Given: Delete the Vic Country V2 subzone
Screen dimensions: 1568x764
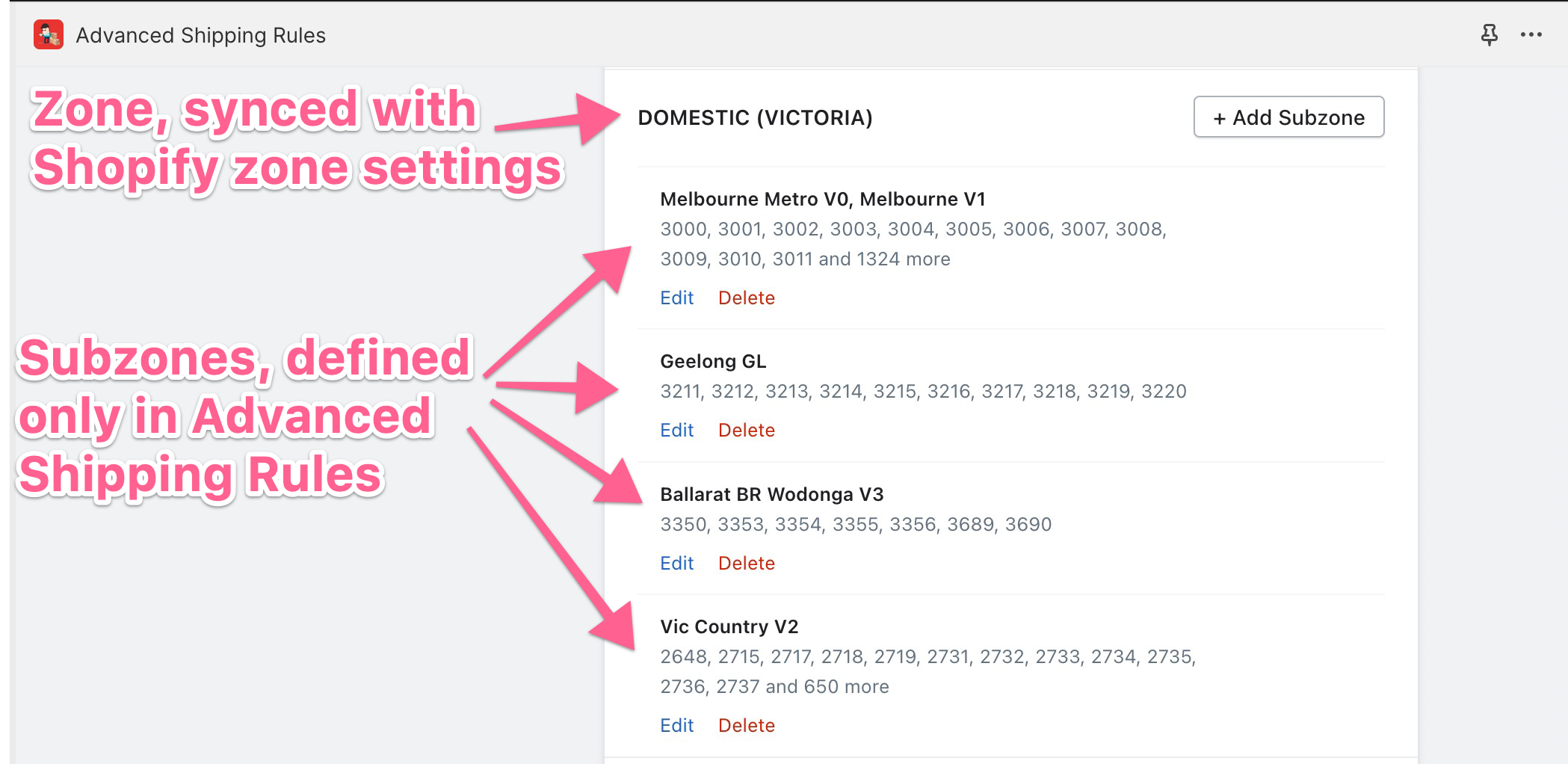Looking at the screenshot, I should (x=746, y=725).
